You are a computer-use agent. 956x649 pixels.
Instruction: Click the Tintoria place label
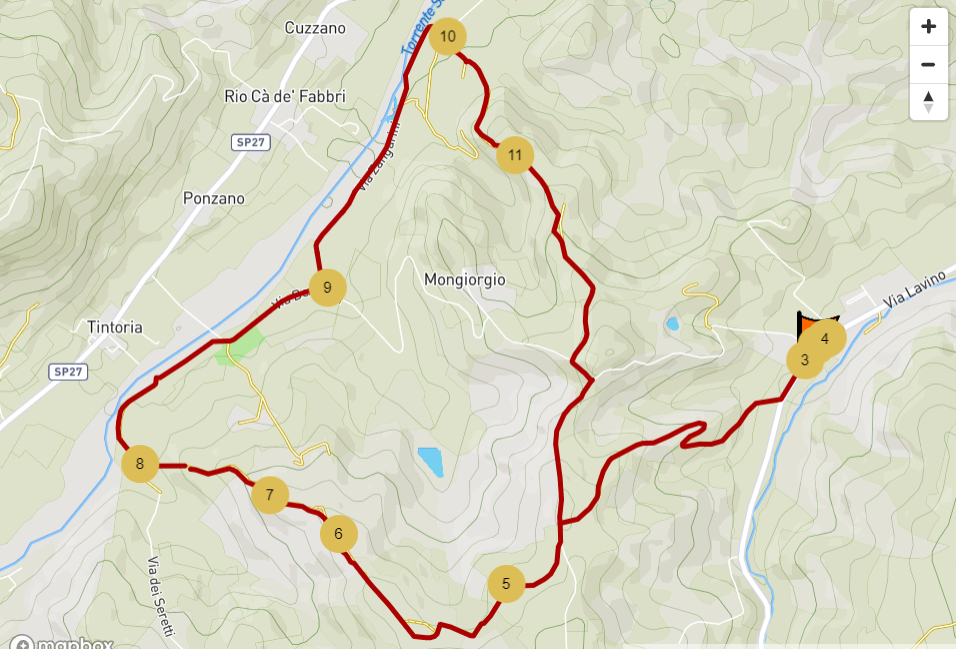pyautogui.click(x=115, y=328)
